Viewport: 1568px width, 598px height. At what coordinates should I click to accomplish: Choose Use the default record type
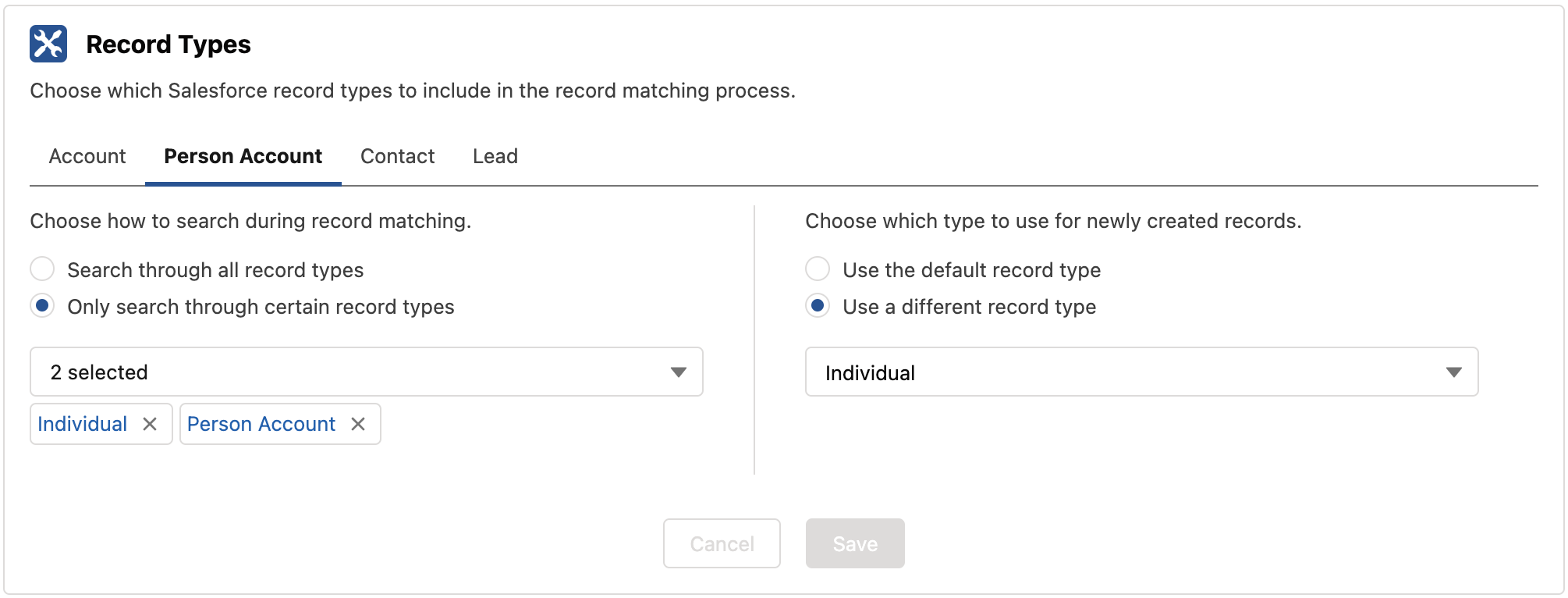pos(818,269)
